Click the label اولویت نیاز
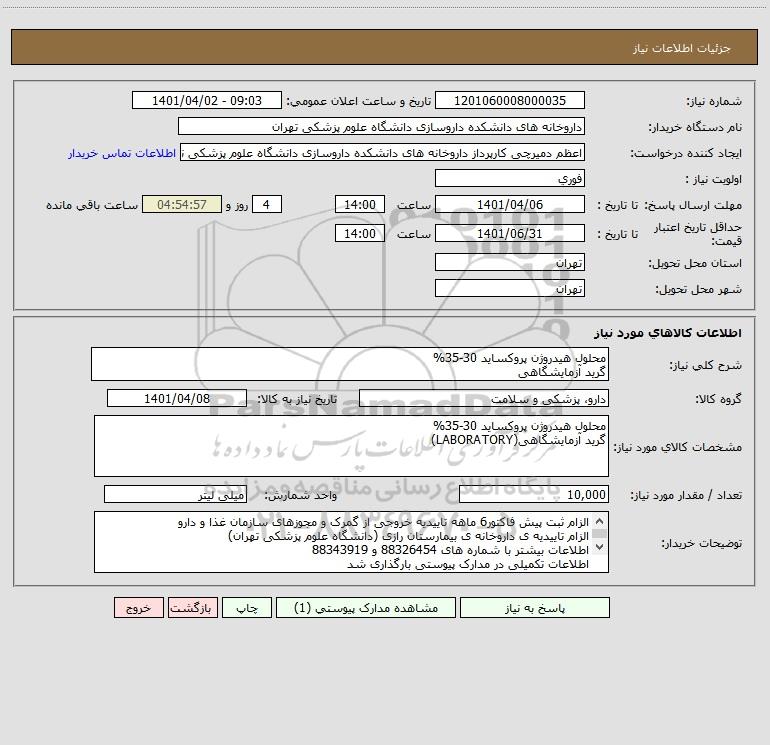770x745 pixels. coord(714,179)
